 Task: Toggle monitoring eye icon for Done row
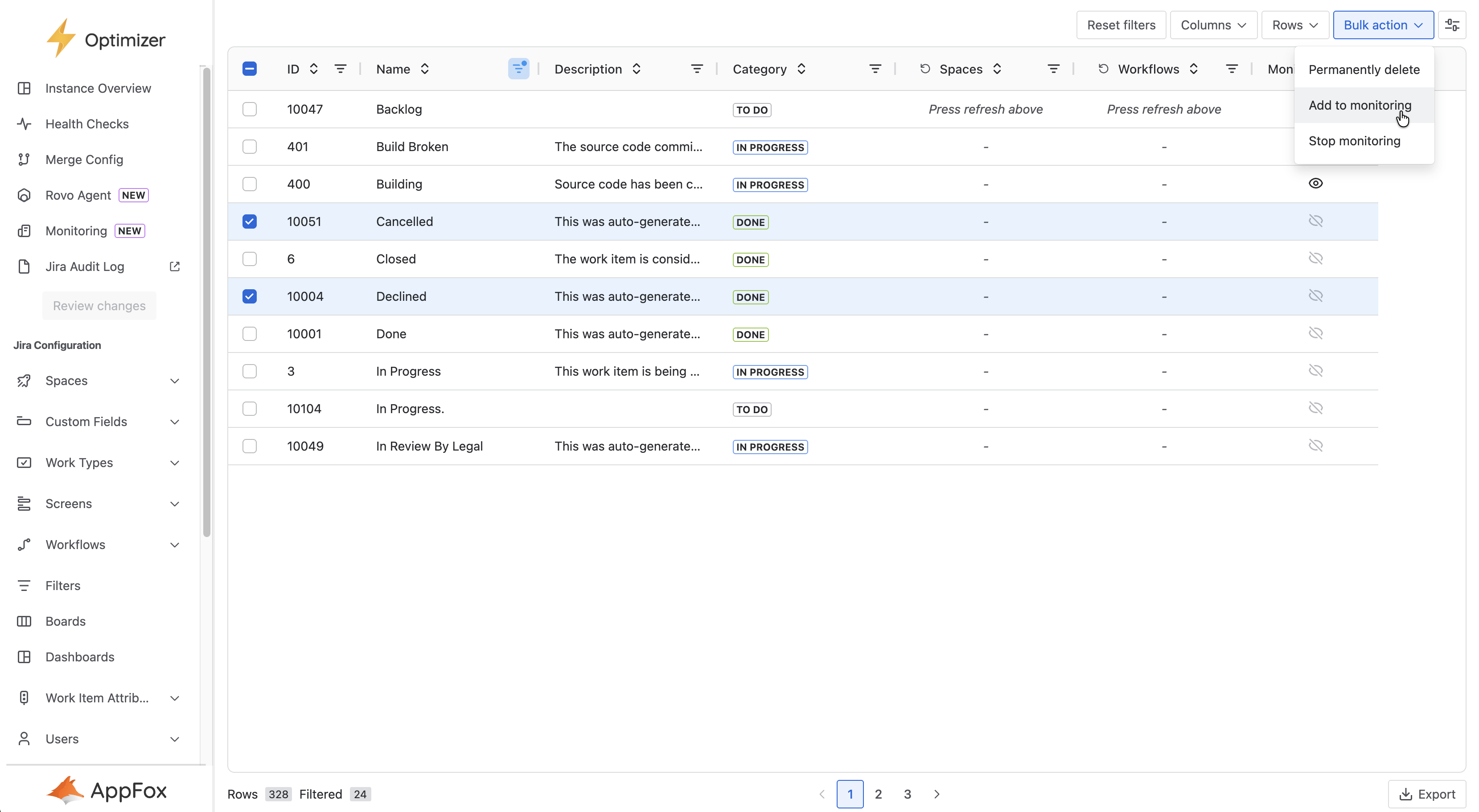tap(1315, 333)
